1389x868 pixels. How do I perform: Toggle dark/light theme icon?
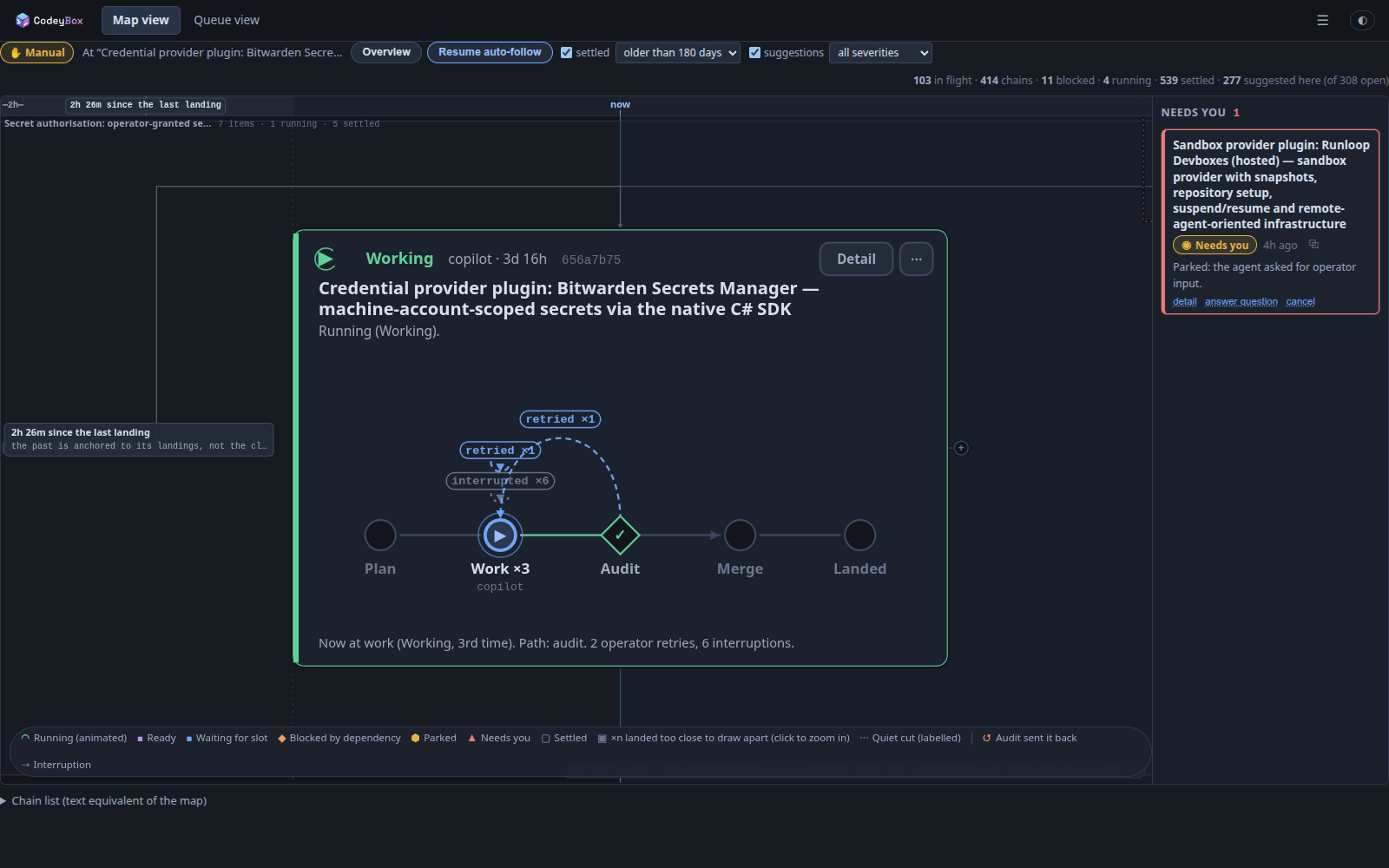tap(1362, 20)
